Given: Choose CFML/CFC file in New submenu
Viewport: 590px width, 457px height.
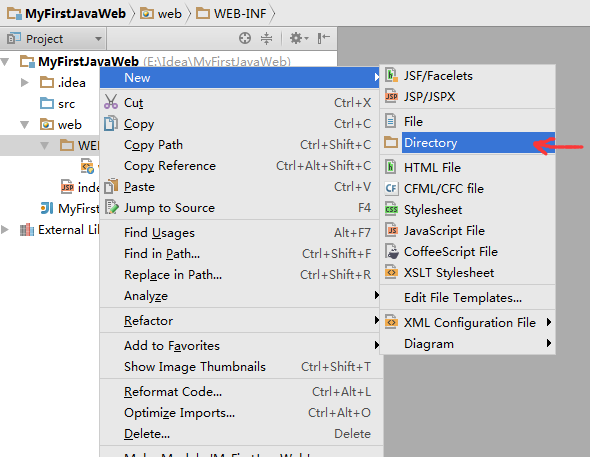Looking at the screenshot, I should [467, 188].
